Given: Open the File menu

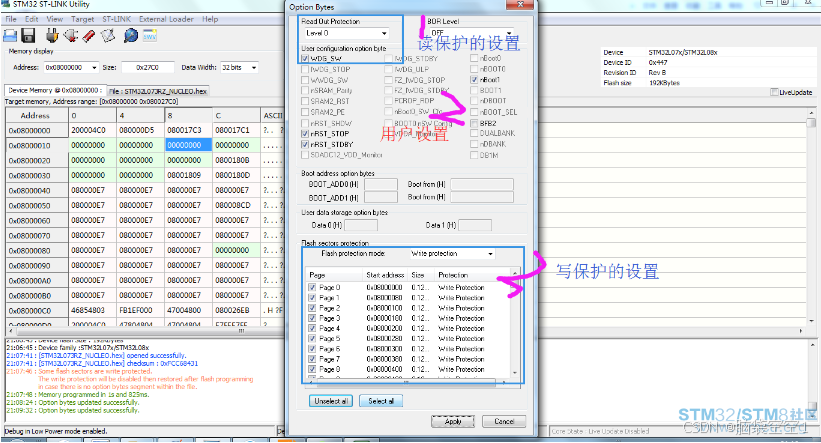Looking at the screenshot, I should (11, 19).
